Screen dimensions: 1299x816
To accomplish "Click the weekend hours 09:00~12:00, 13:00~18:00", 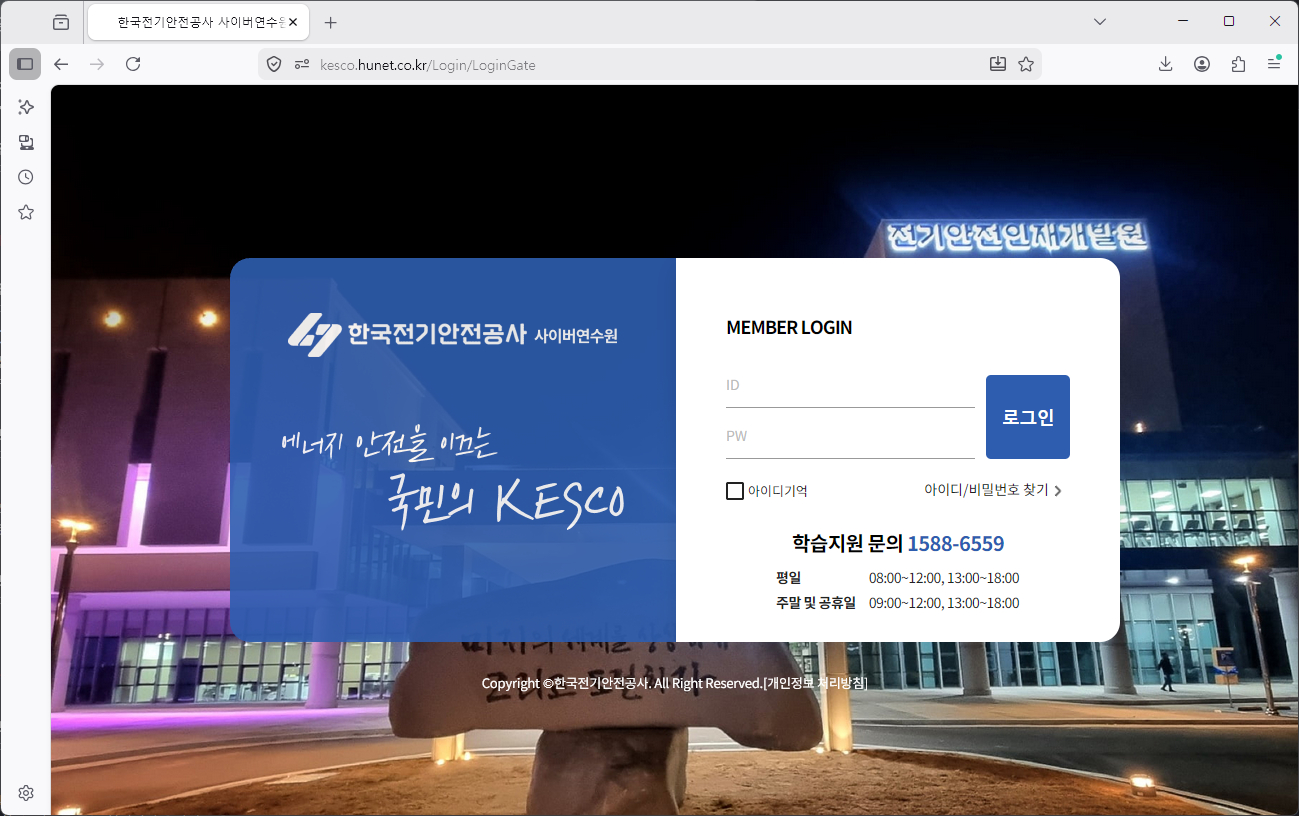I will point(944,603).
